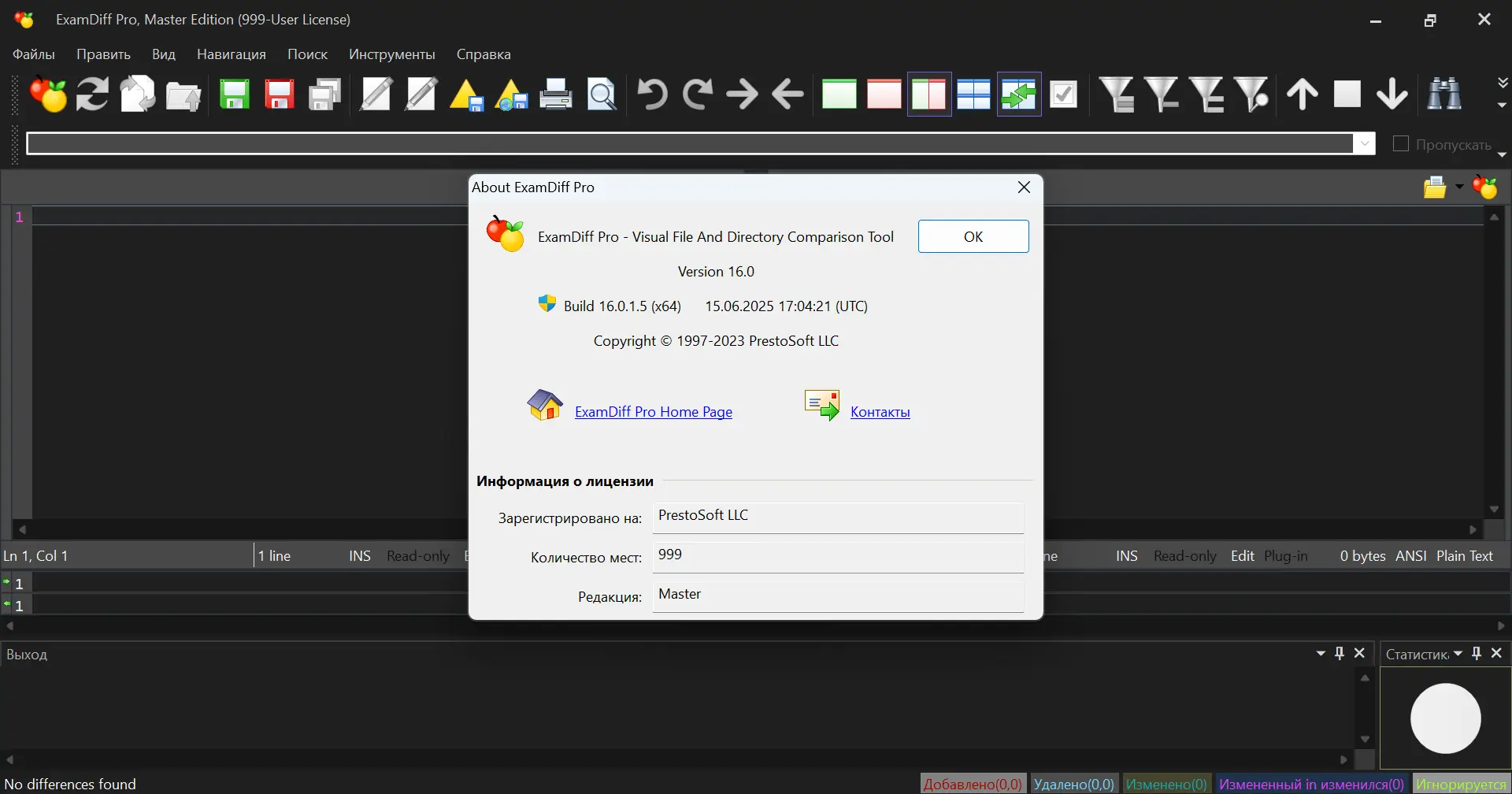This screenshot has width=1512, height=794.
Task: Open the search field dropdown arrow
Action: point(1366,143)
